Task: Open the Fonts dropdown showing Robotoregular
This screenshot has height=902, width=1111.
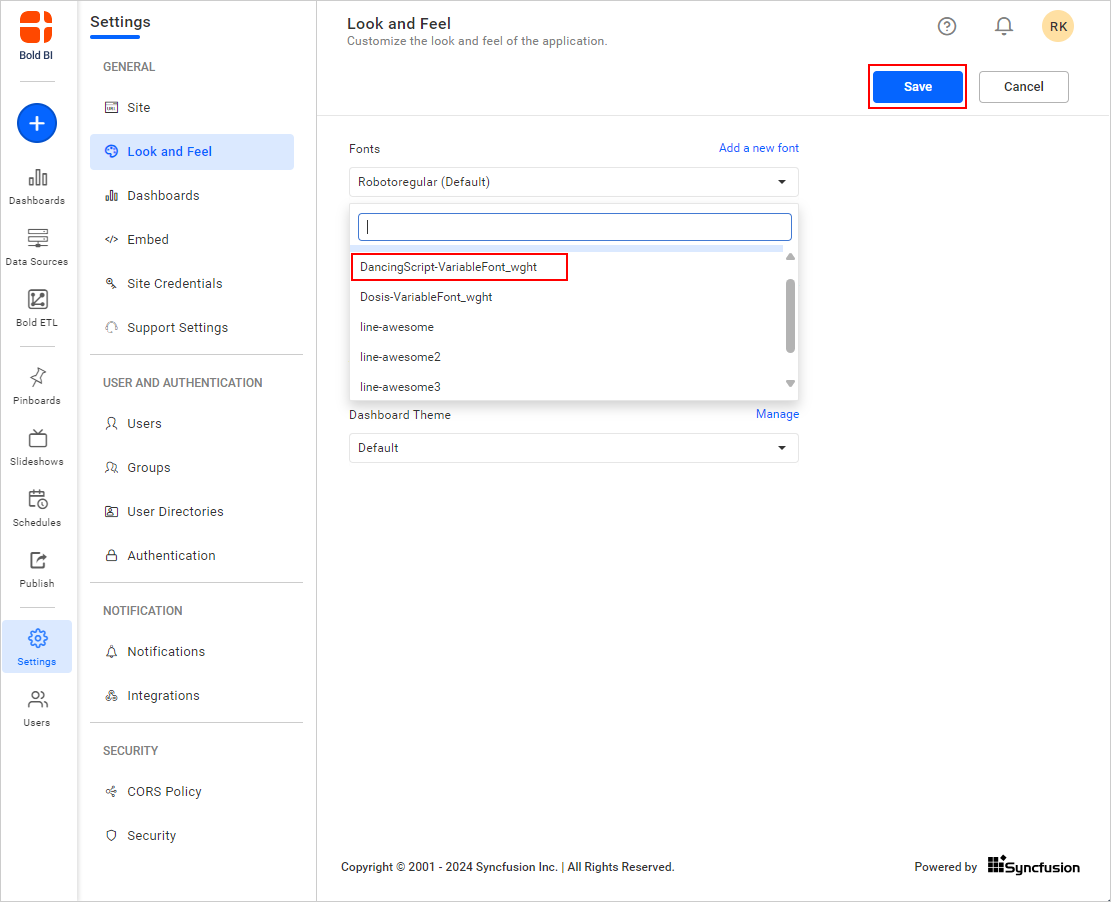Action: coord(573,181)
